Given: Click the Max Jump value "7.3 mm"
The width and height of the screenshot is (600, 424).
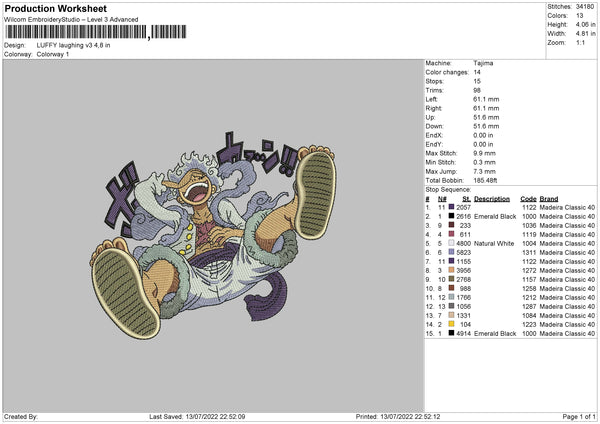Looking at the screenshot, I should [x=484, y=171].
